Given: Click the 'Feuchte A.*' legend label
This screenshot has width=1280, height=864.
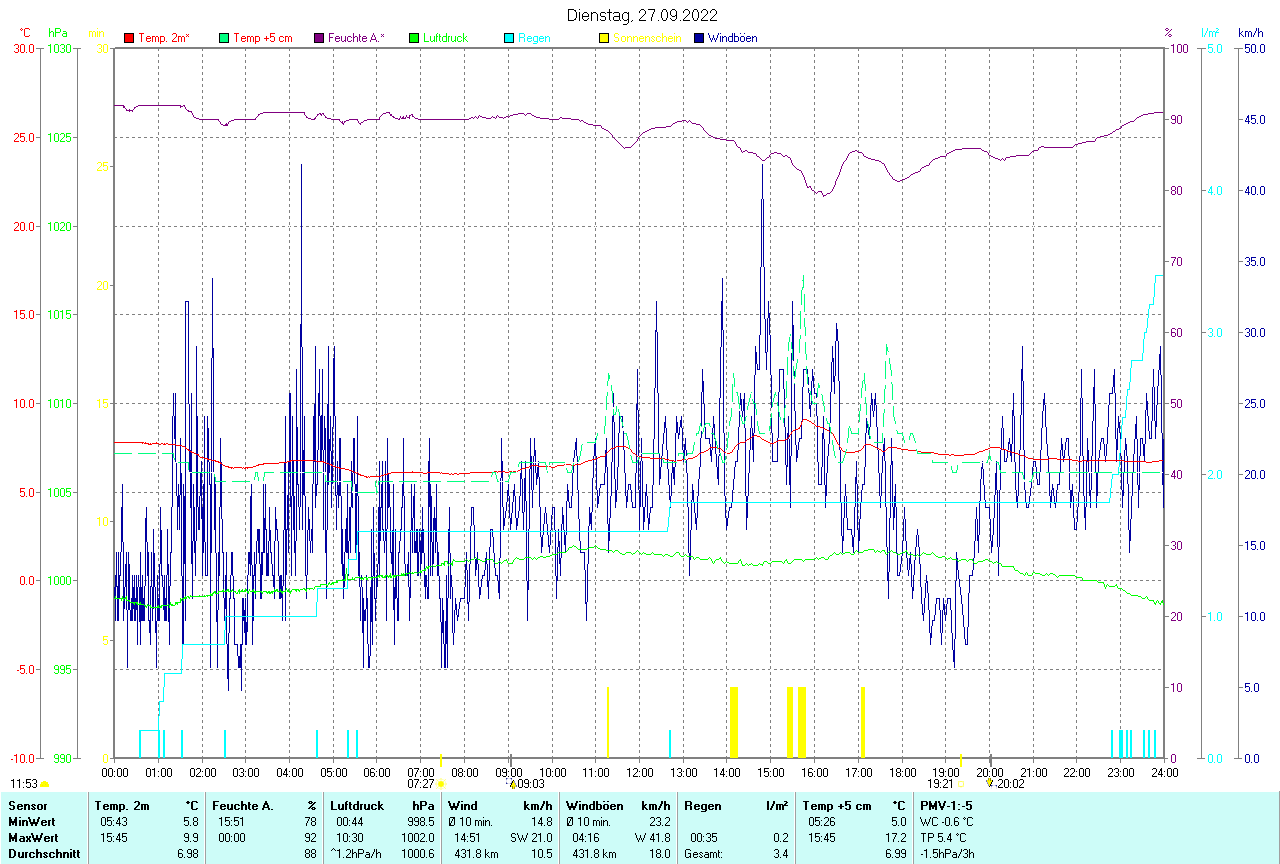Looking at the screenshot, I should click(x=355, y=38).
